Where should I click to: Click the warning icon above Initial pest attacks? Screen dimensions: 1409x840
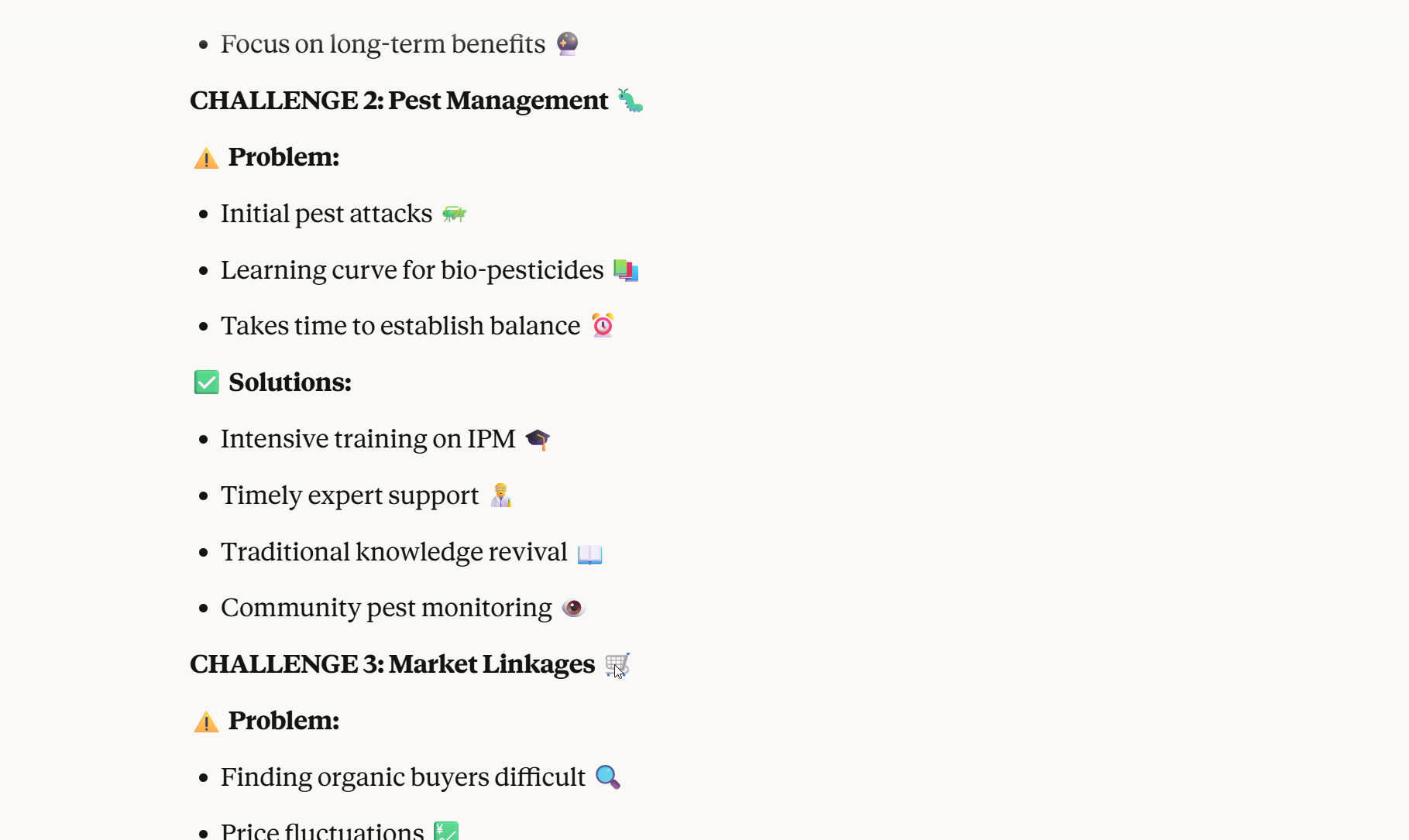(x=206, y=158)
